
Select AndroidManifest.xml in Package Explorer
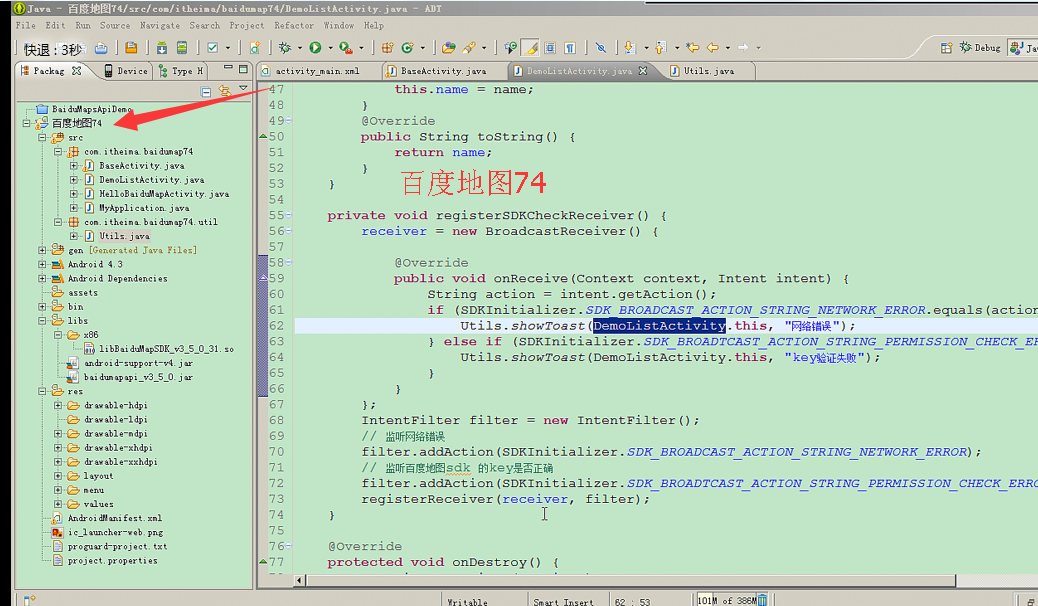[115, 518]
